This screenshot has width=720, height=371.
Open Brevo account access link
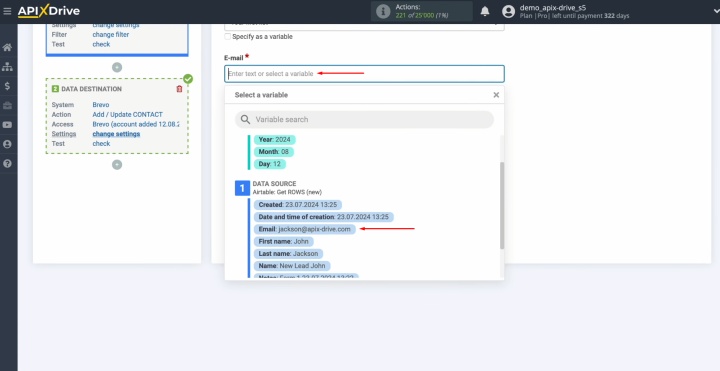135,124
